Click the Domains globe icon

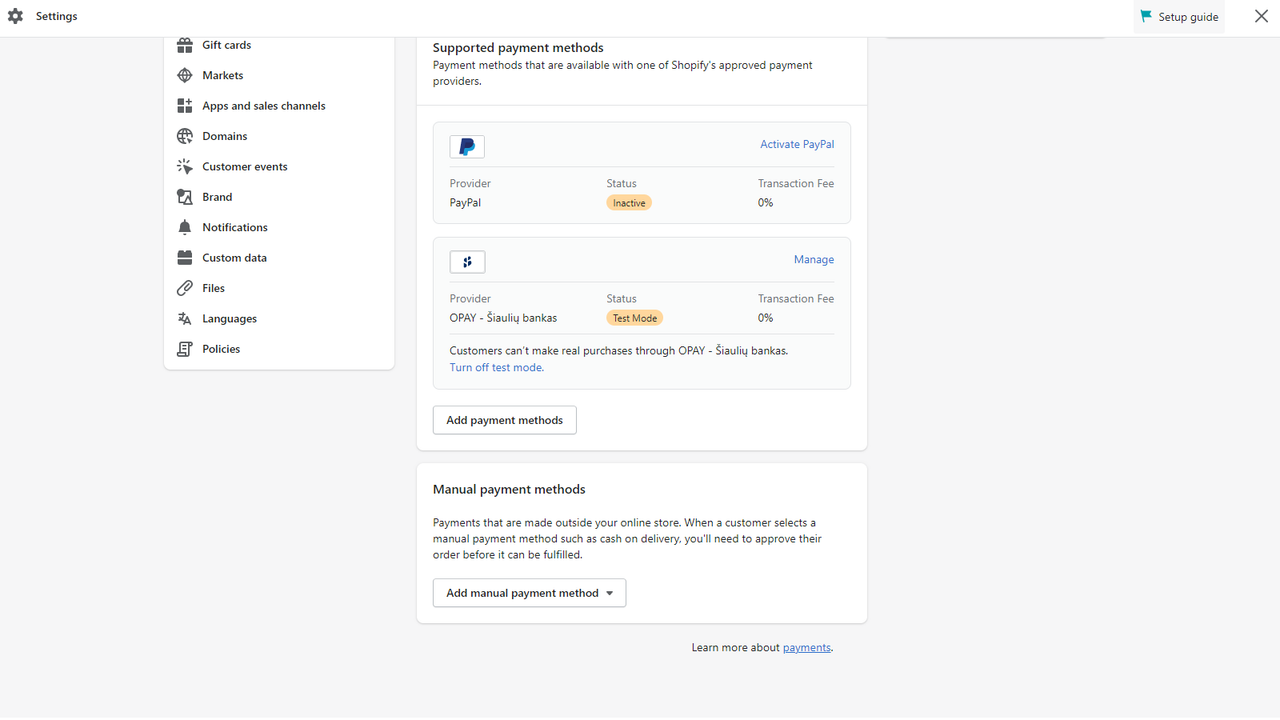pyautogui.click(x=185, y=136)
